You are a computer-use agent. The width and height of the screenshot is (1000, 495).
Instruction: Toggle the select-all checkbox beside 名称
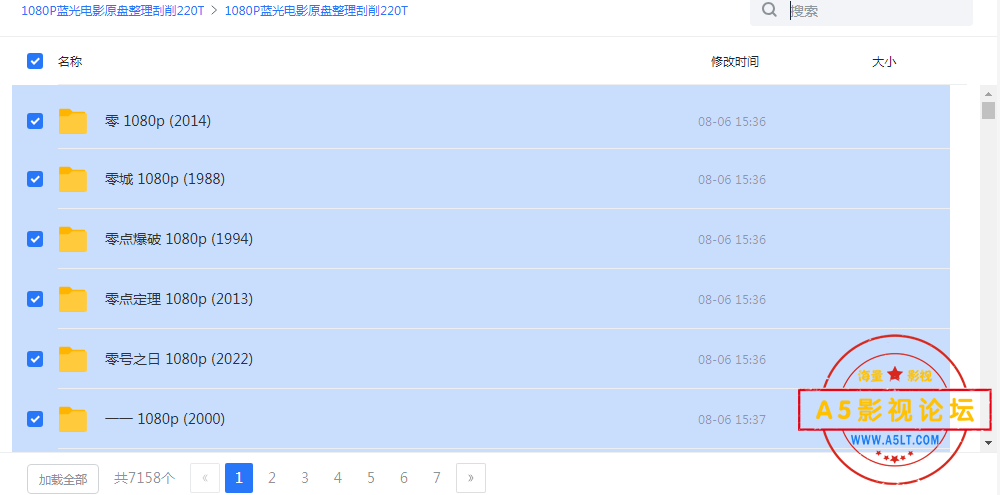[34, 61]
